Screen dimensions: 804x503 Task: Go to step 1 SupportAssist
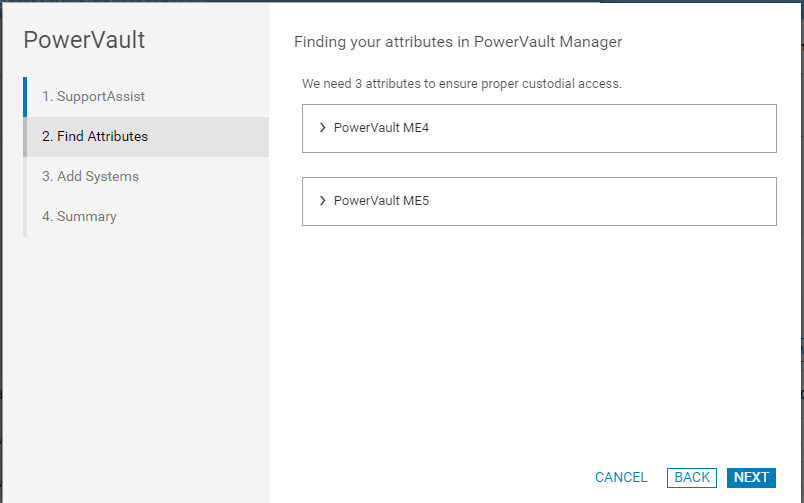(x=93, y=96)
